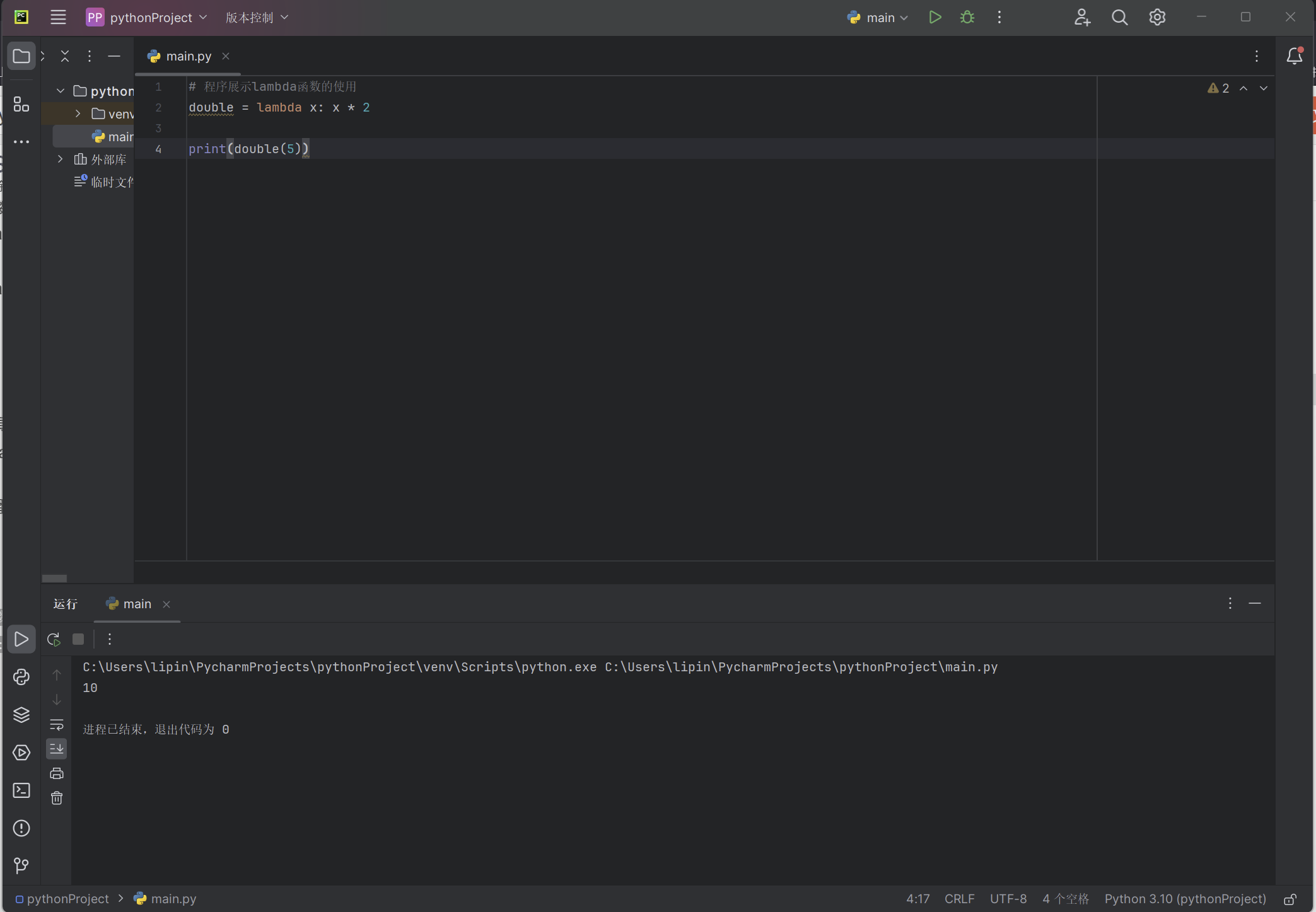
Task: Open the main hamburger menu
Action: coord(58,17)
